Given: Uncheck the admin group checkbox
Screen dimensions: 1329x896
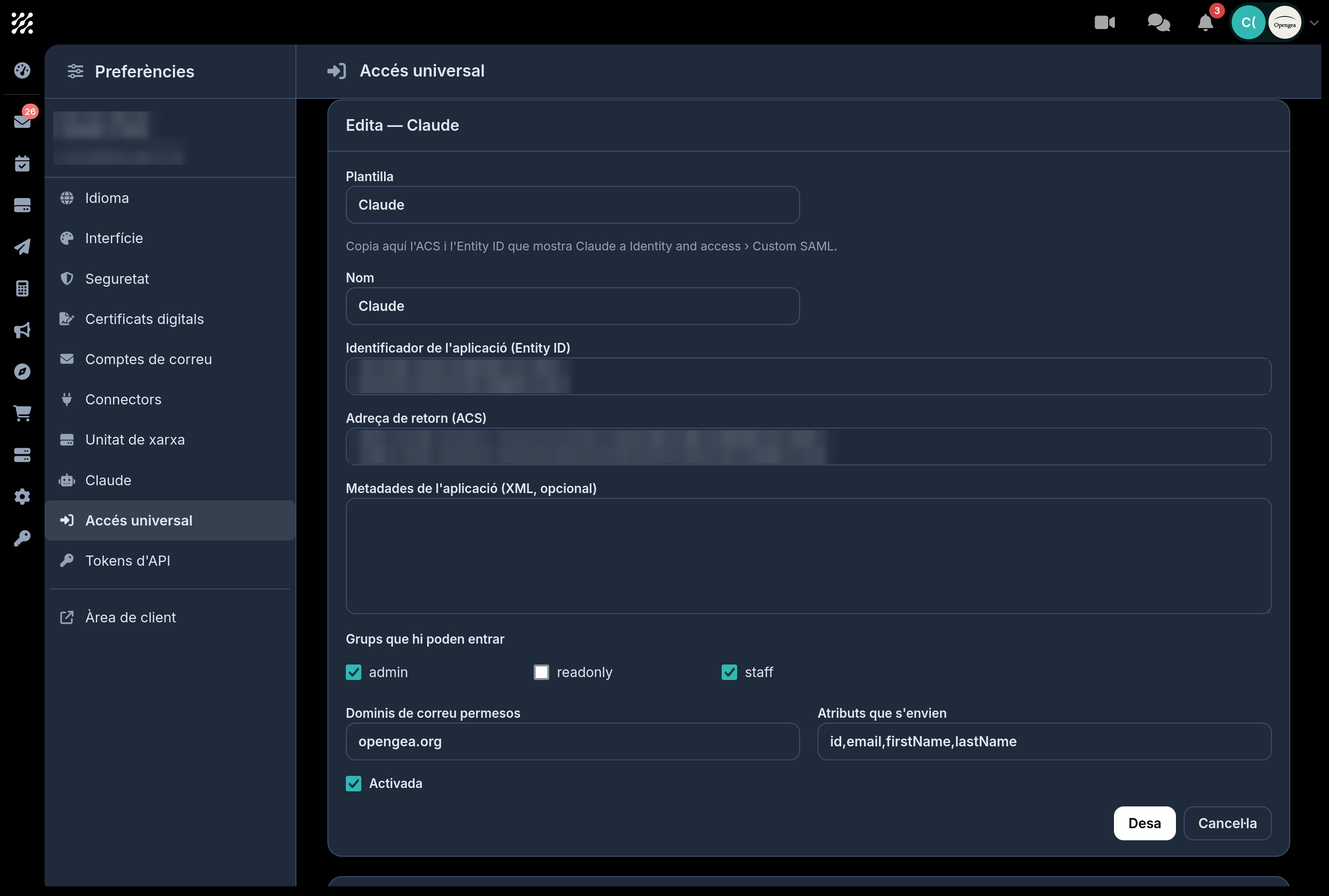Looking at the screenshot, I should 354,672.
